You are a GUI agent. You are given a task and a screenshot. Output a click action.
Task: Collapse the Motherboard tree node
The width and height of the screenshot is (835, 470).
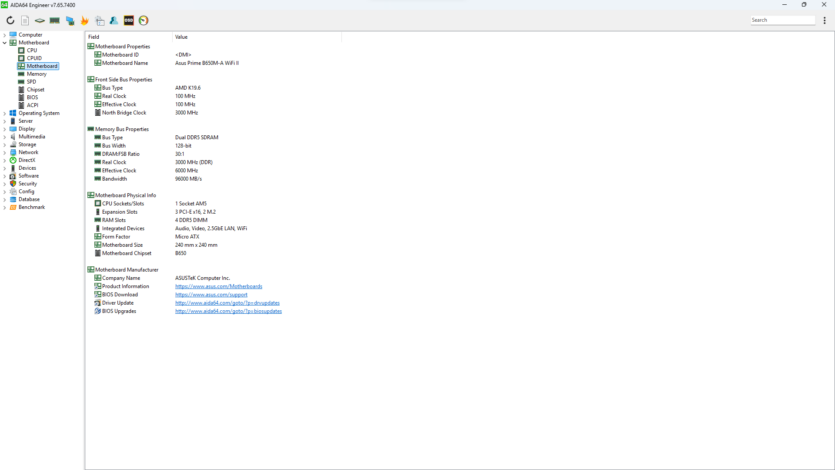[5, 43]
